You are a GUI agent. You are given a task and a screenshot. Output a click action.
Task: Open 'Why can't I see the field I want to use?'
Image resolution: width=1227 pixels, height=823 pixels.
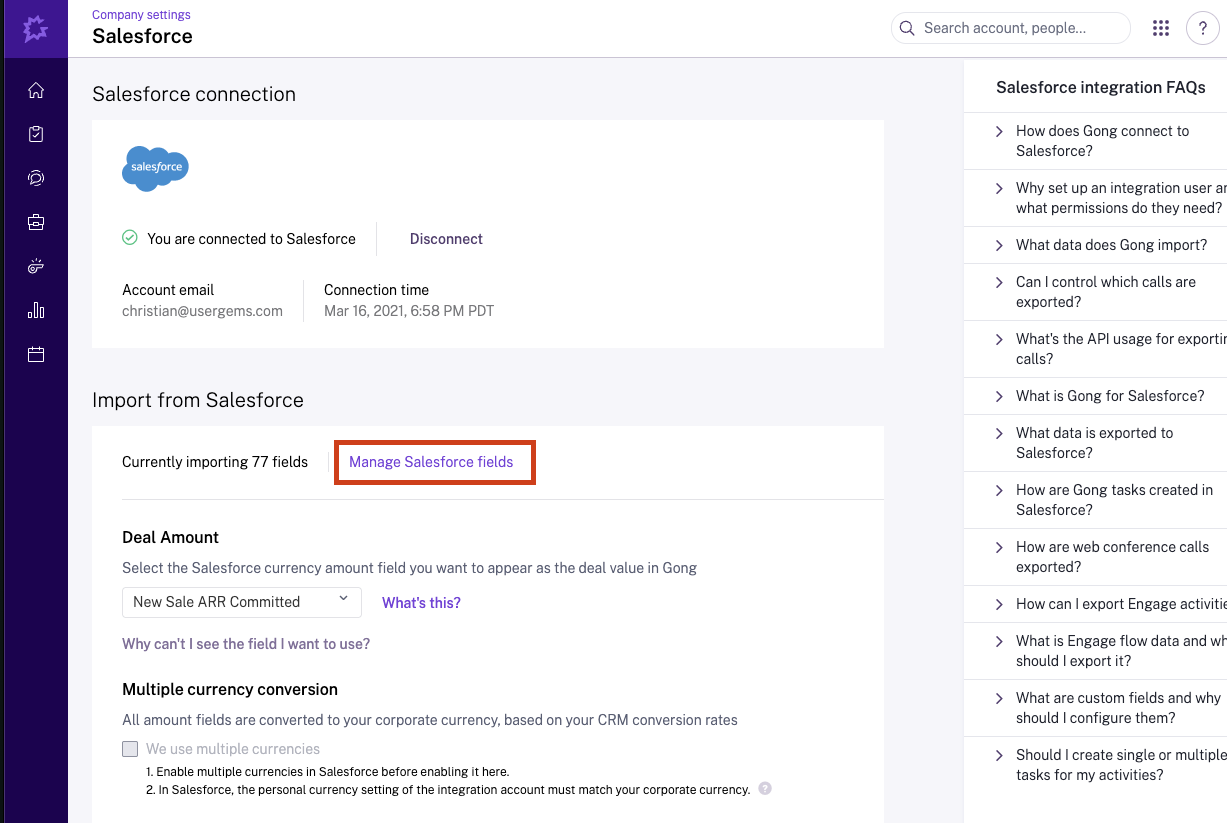click(246, 644)
